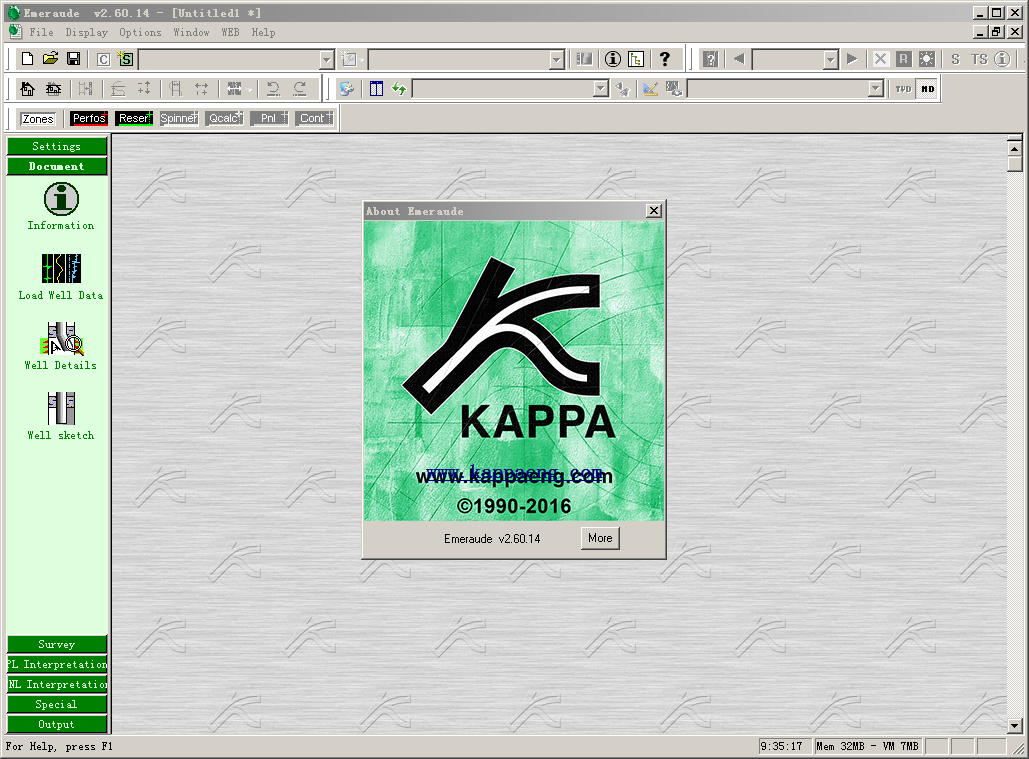Screen dimensions: 1029x759
Task: Open the File menu
Action: coord(41,32)
